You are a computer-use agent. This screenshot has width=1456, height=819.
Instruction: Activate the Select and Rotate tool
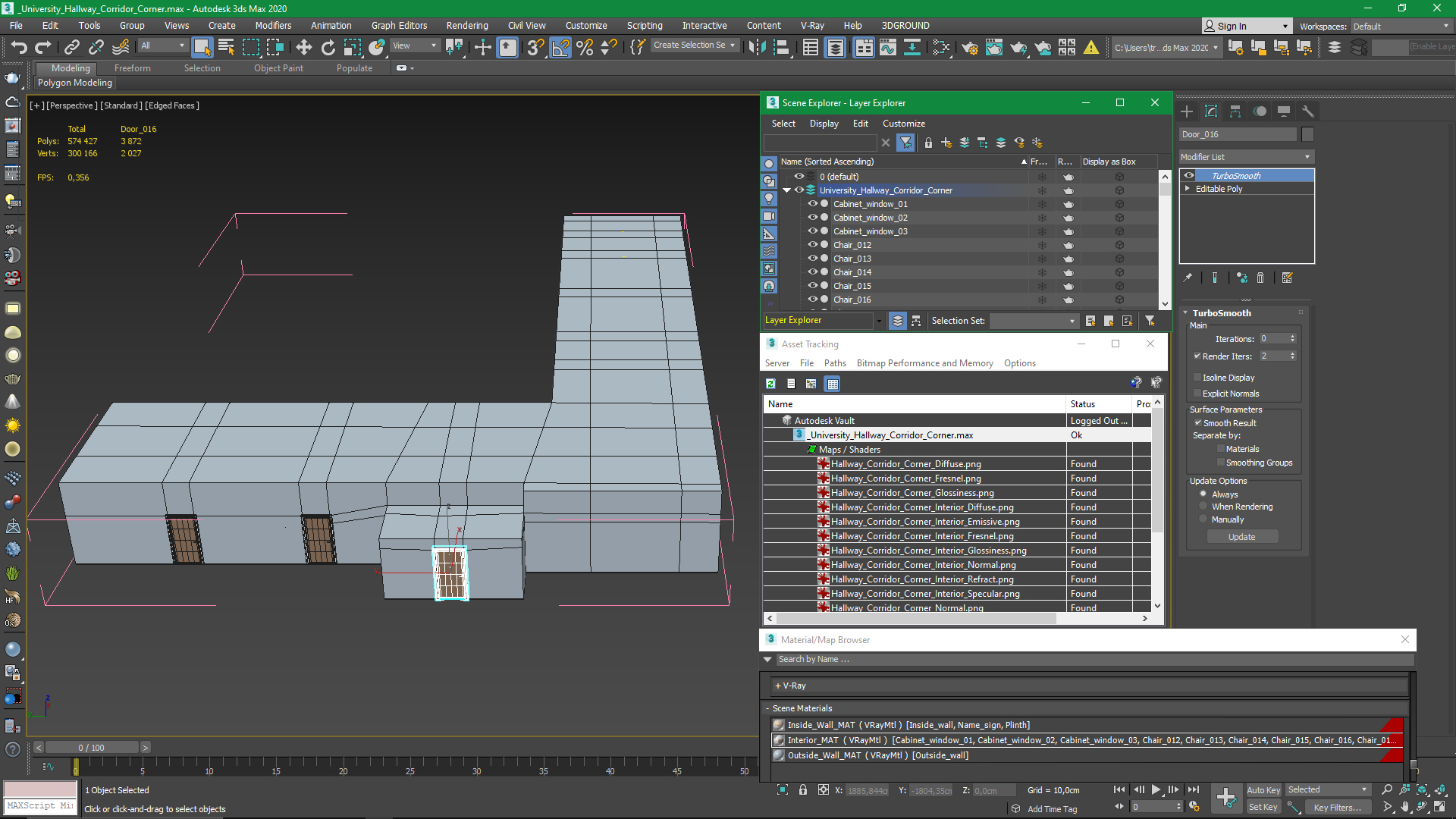tap(328, 47)
